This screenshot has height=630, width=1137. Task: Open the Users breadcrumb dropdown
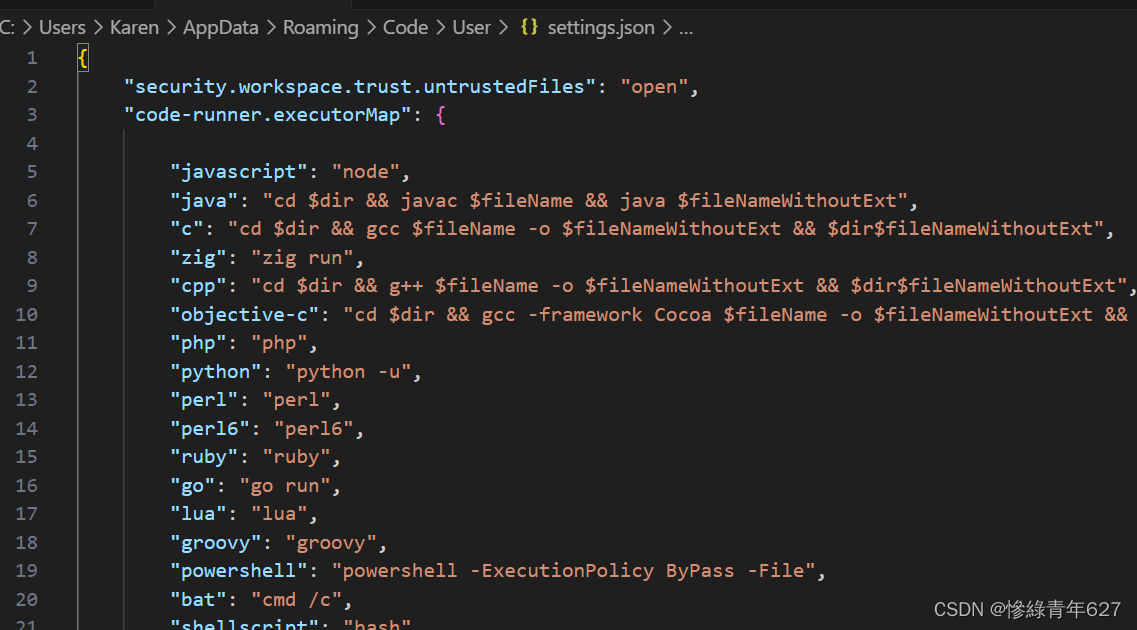click(62, 27)
